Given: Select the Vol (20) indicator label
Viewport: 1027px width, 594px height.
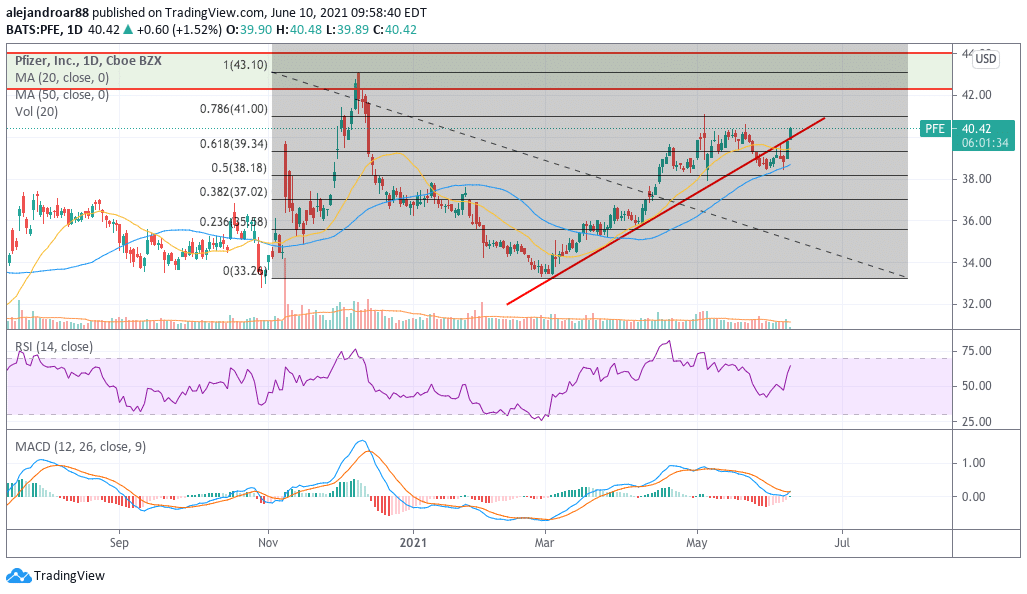Looking at the screenshot, I should [37, 112].
